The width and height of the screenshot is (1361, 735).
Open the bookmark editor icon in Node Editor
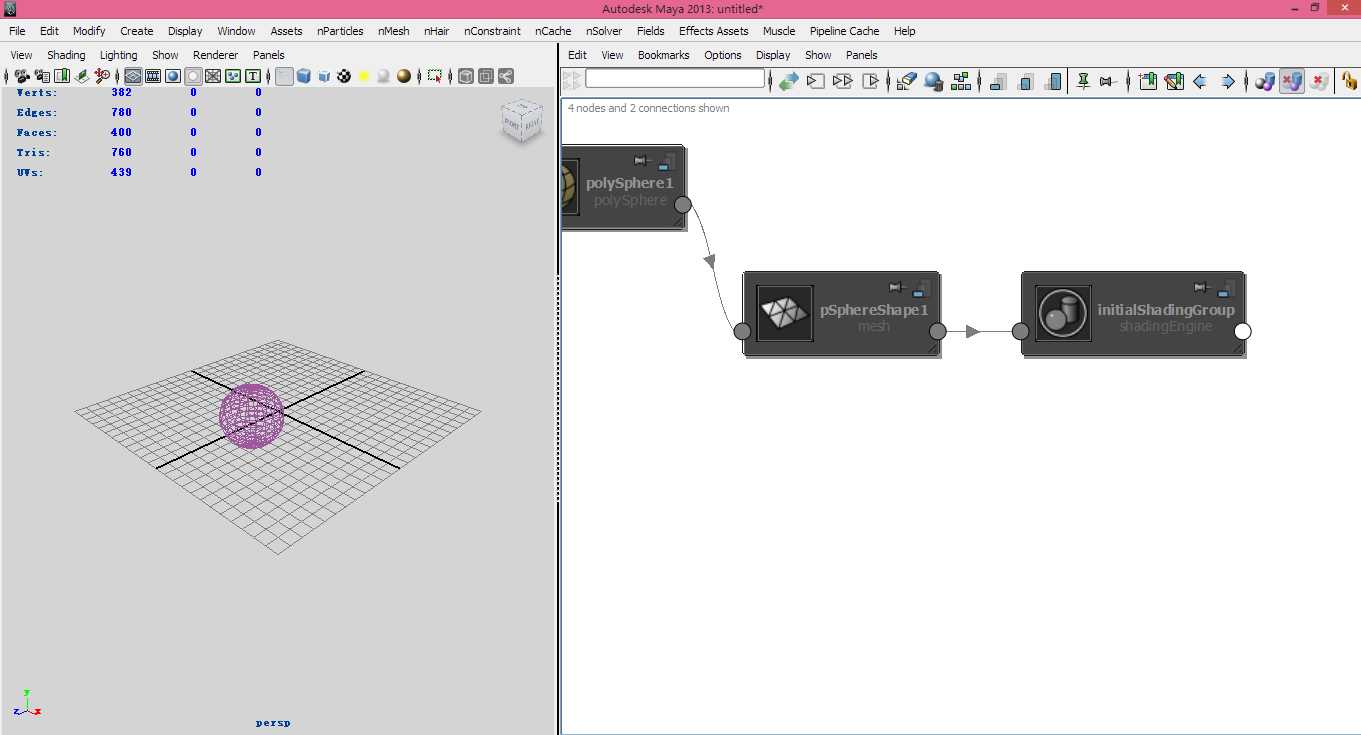pos(1174,81)
